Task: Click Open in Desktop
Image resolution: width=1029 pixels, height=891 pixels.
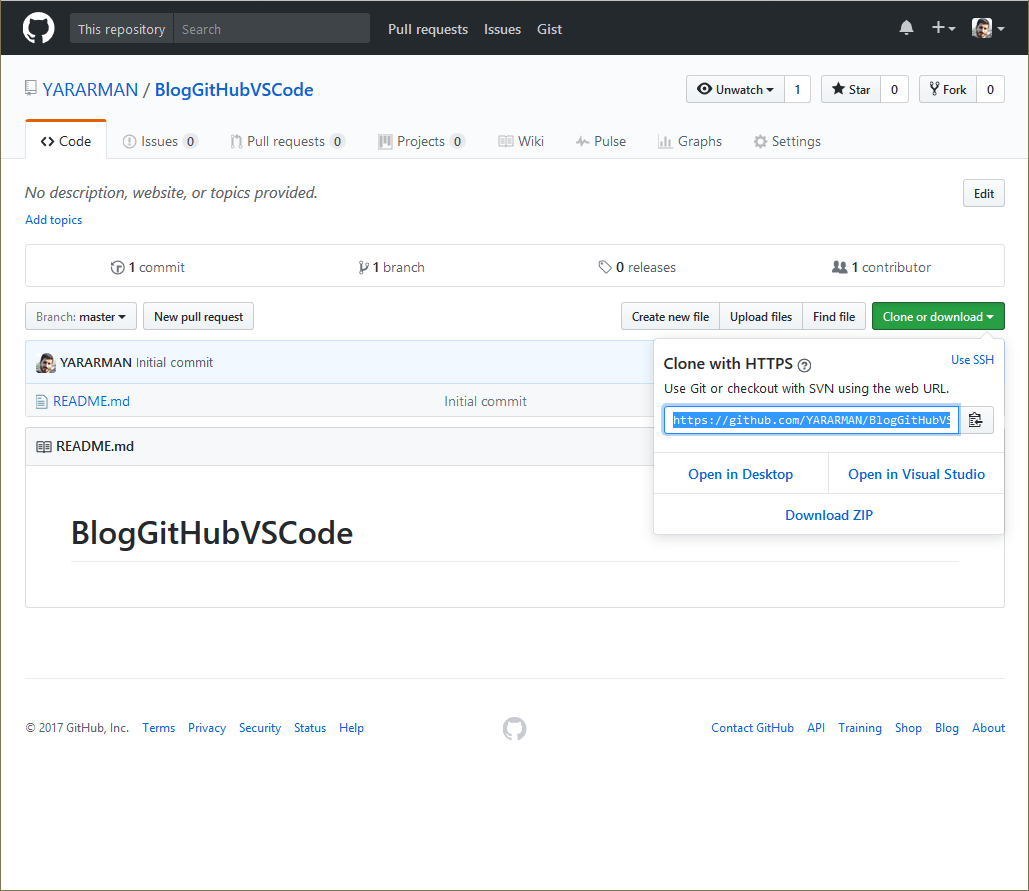Action: tap(740, 474)
